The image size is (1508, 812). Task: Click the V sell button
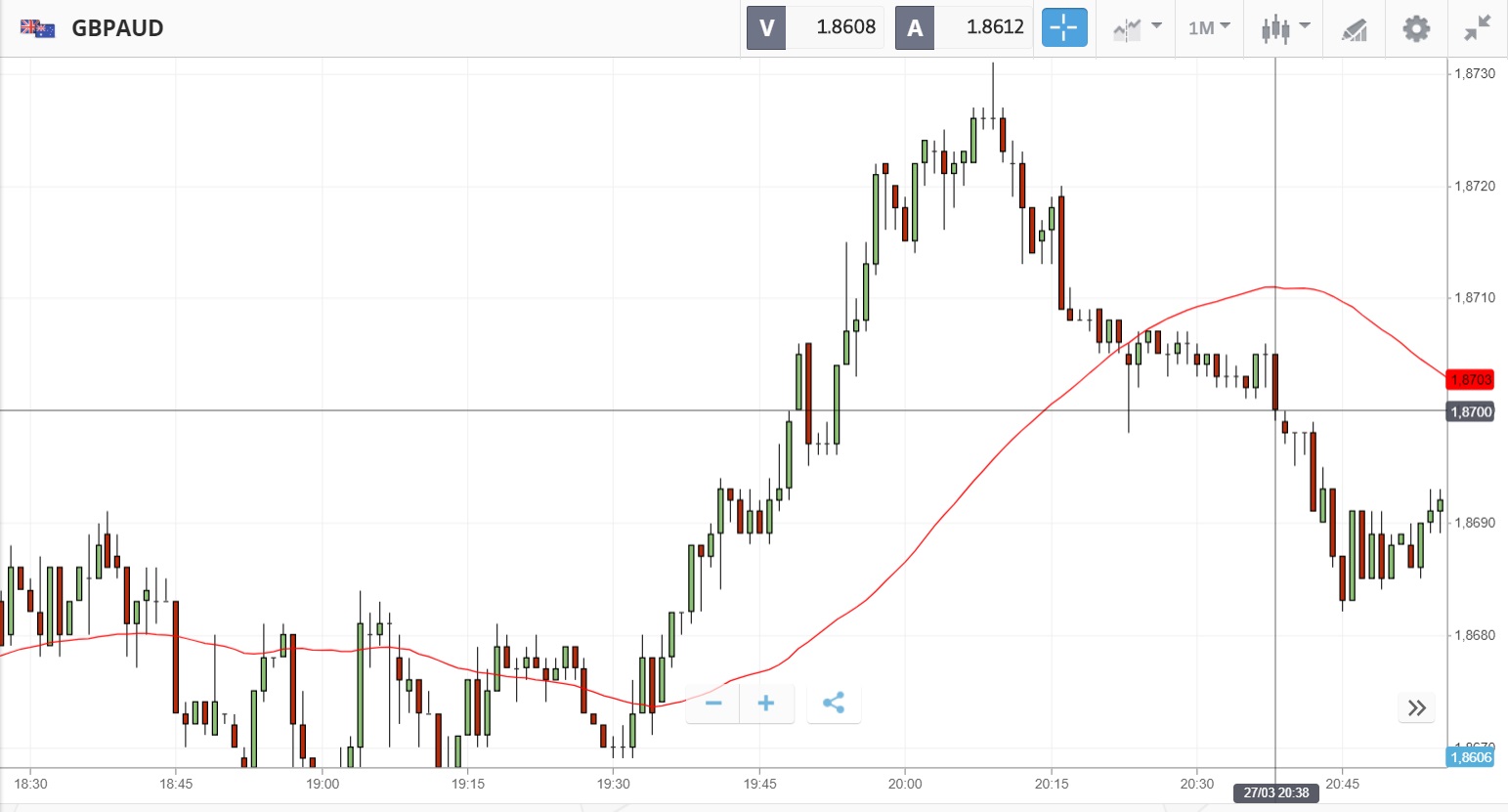767,27
